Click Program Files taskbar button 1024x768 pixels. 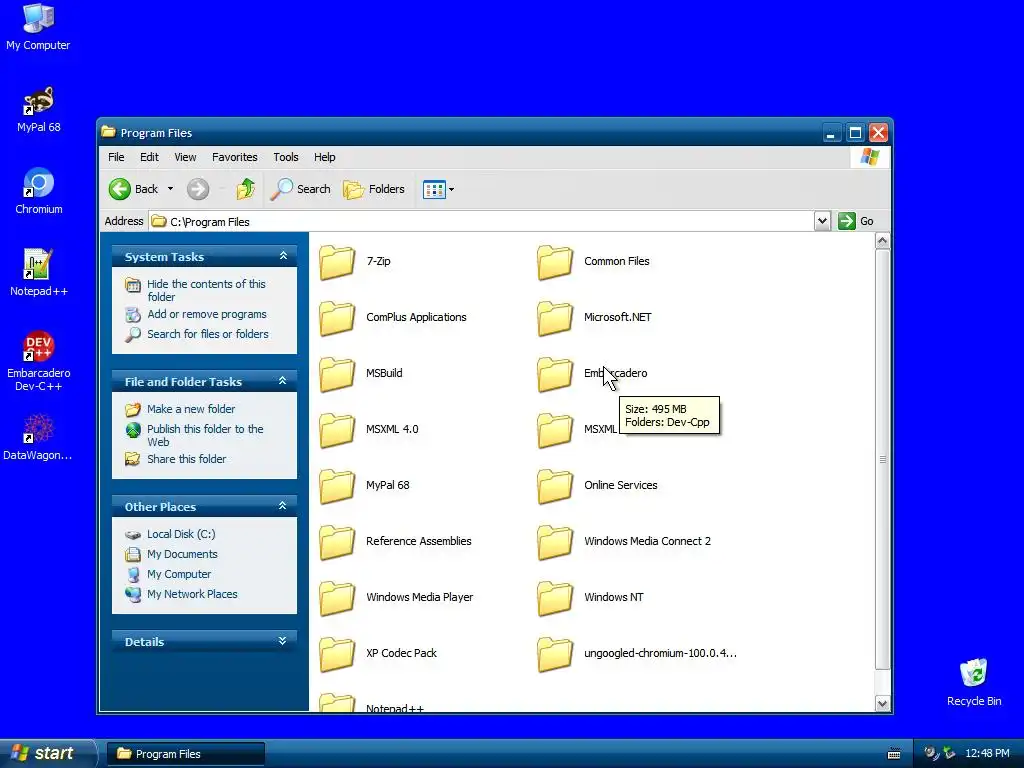(x=185, y=754)
